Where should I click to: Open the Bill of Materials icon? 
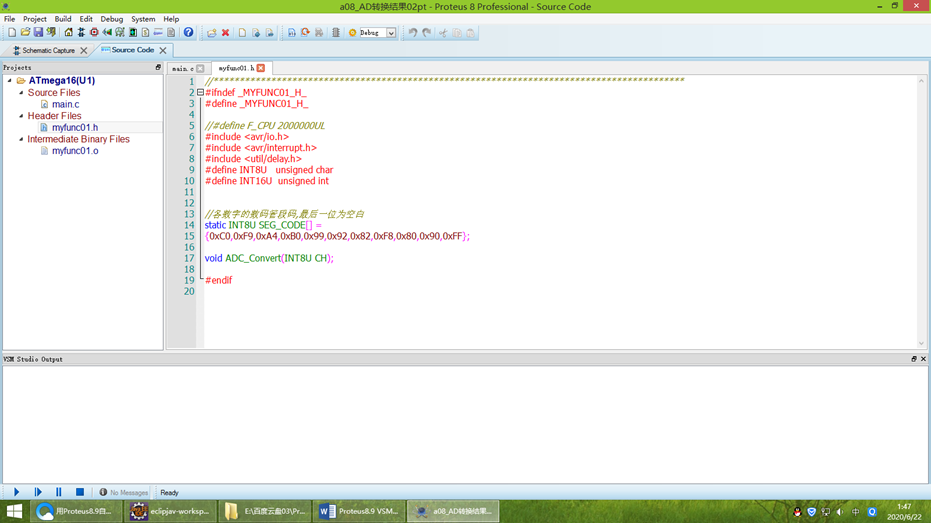click(145, 33)
